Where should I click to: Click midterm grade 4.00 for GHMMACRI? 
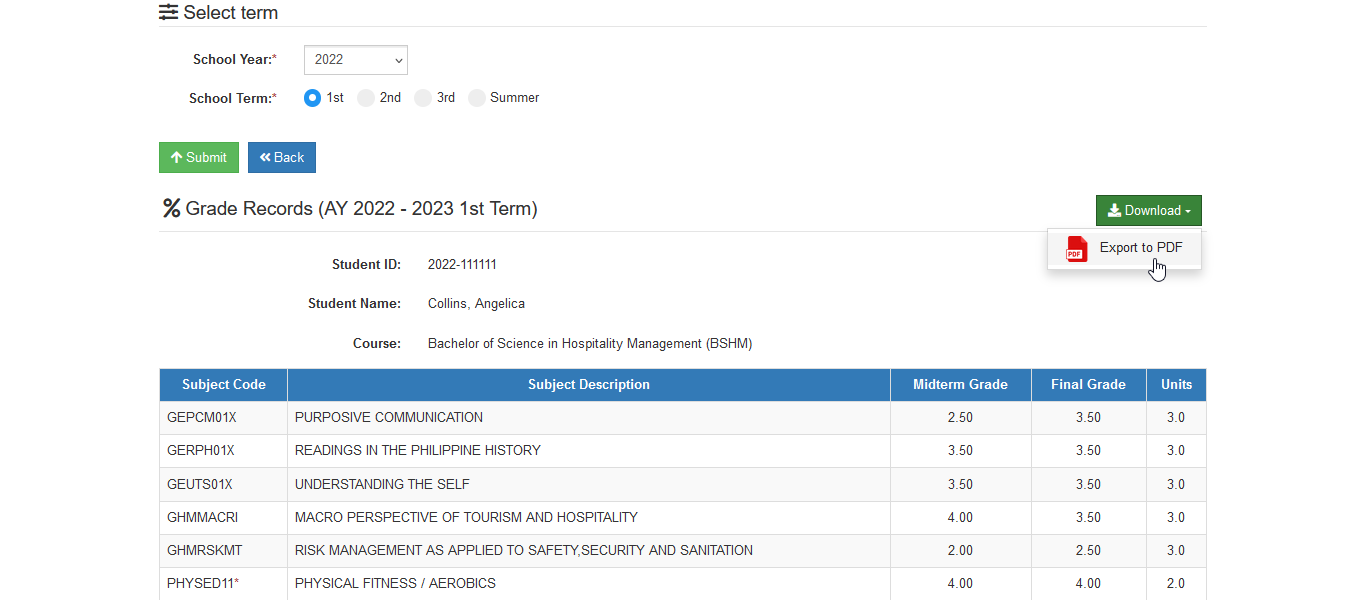coord(960,518)
